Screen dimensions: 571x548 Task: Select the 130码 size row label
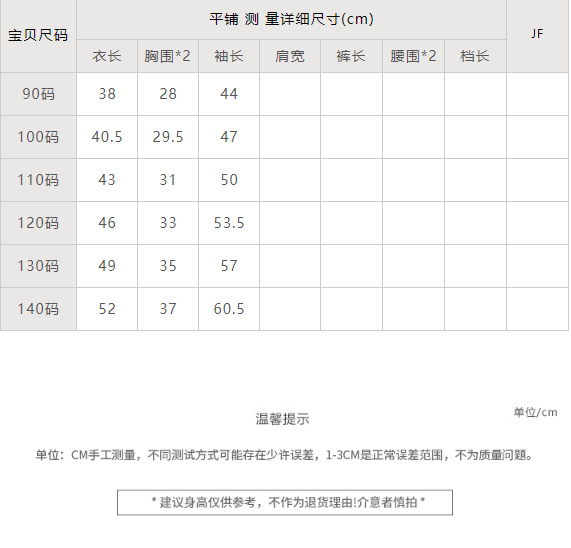[x=38, y=266]
